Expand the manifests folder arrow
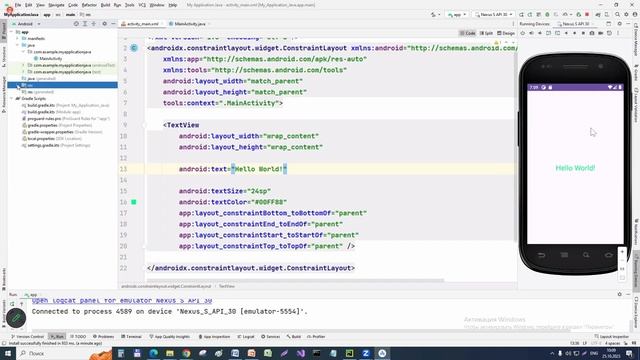The image size is (640, 360). click(x=18, y=38)
